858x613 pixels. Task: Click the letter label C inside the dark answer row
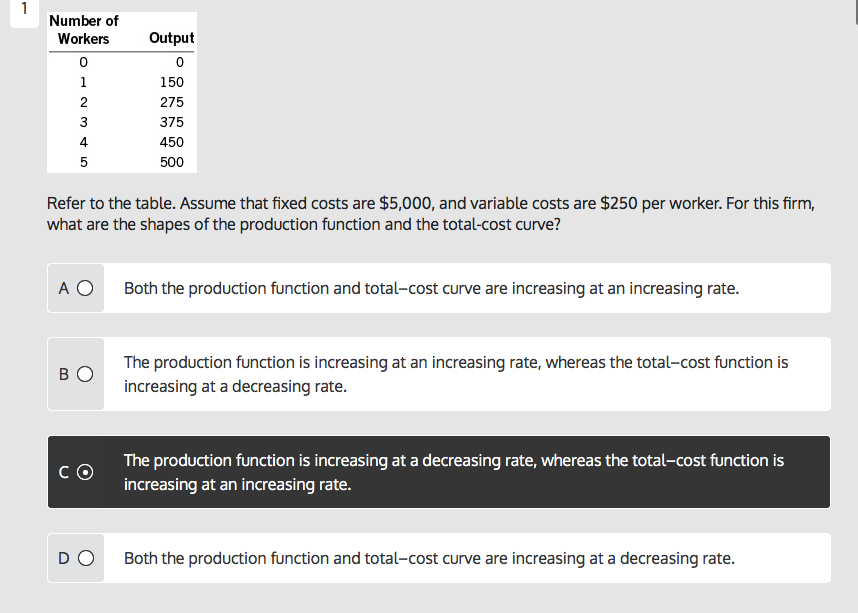62,472
